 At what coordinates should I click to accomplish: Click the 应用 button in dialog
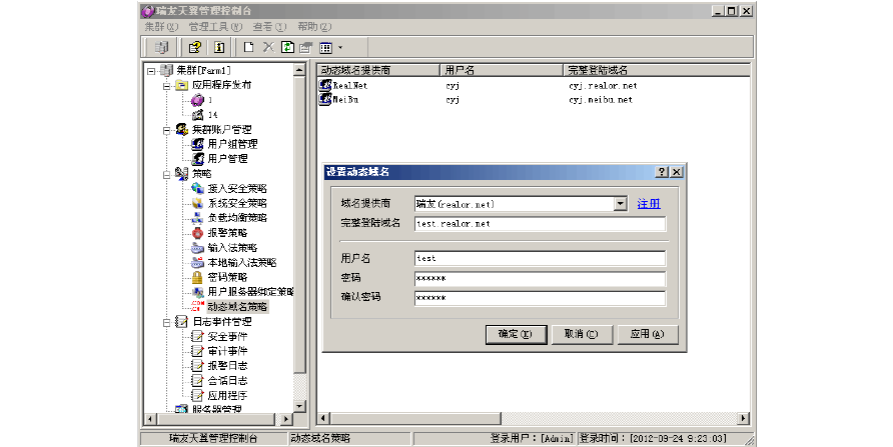[x=648, y=334]
